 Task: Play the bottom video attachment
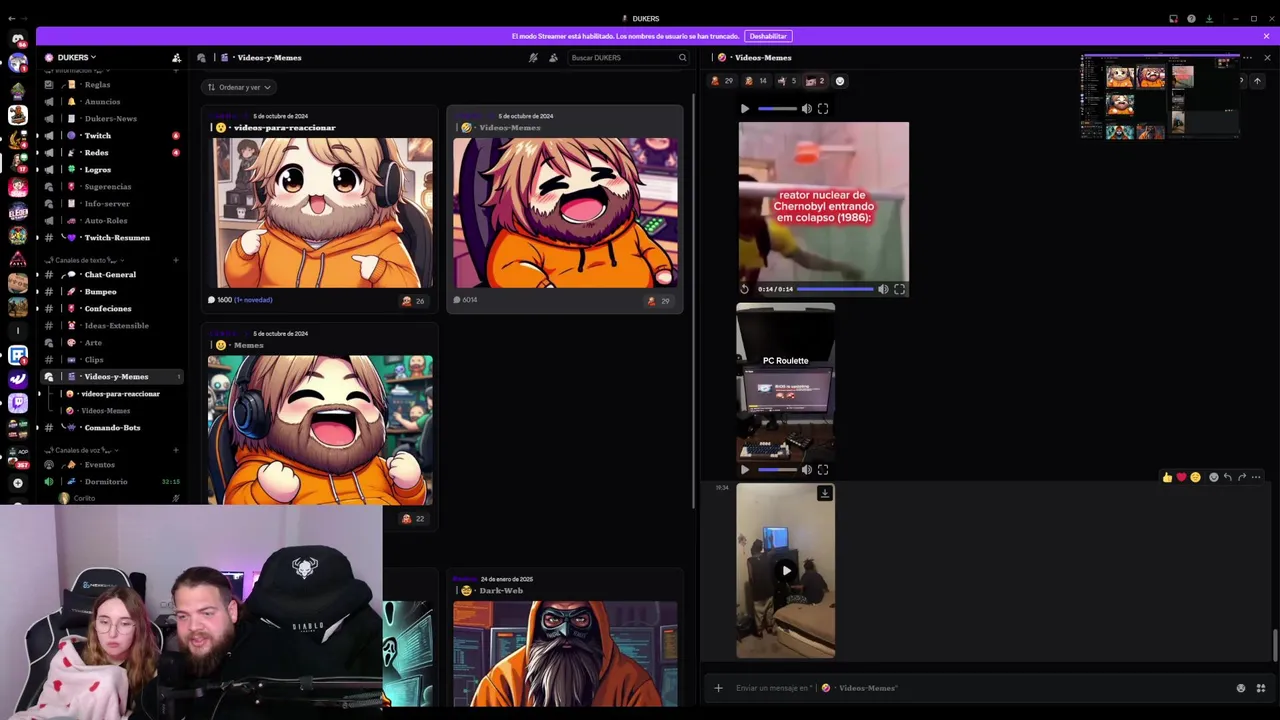tap(786, 571)
